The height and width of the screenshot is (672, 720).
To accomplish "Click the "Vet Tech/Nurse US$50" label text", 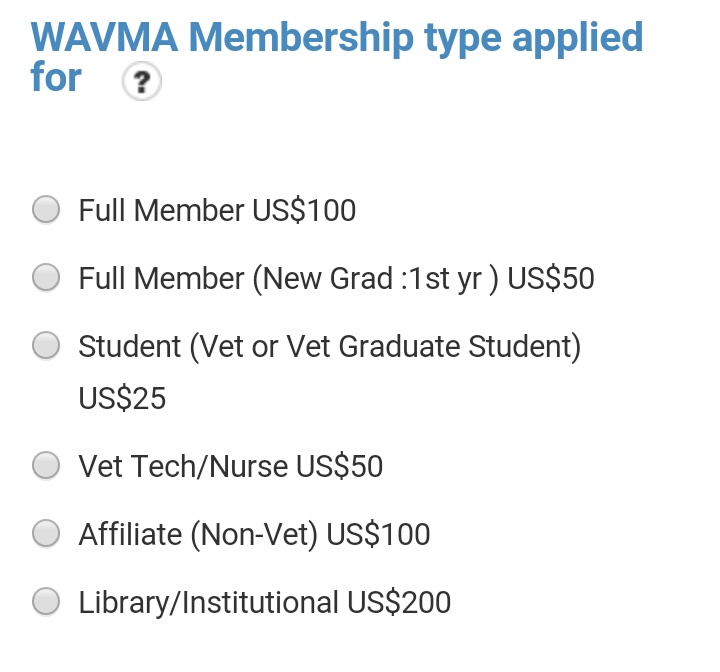I will [230, 466].
